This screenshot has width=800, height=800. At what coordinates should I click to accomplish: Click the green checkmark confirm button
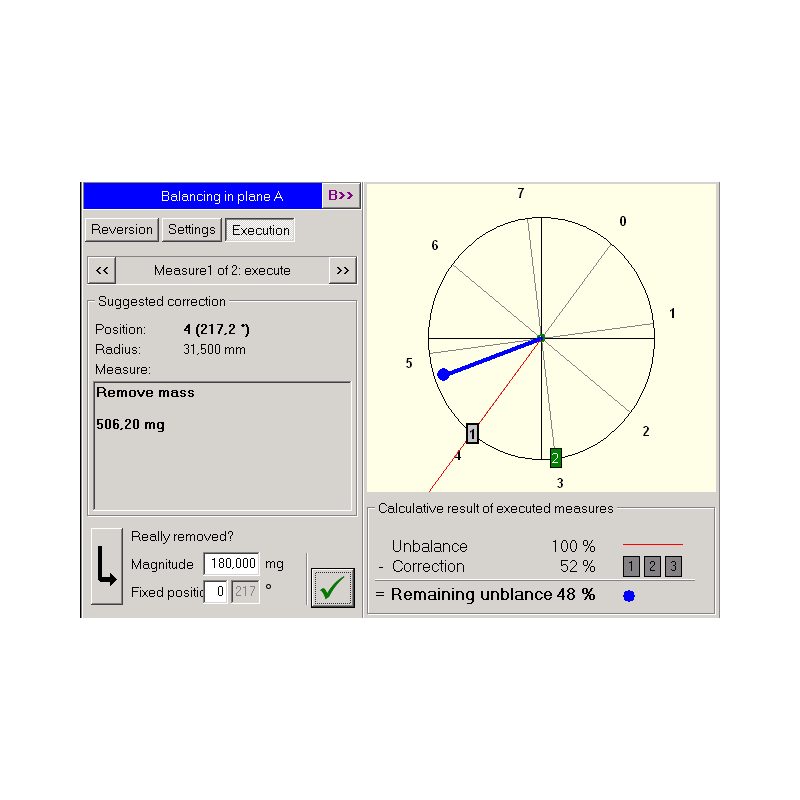tap(333, 587)
